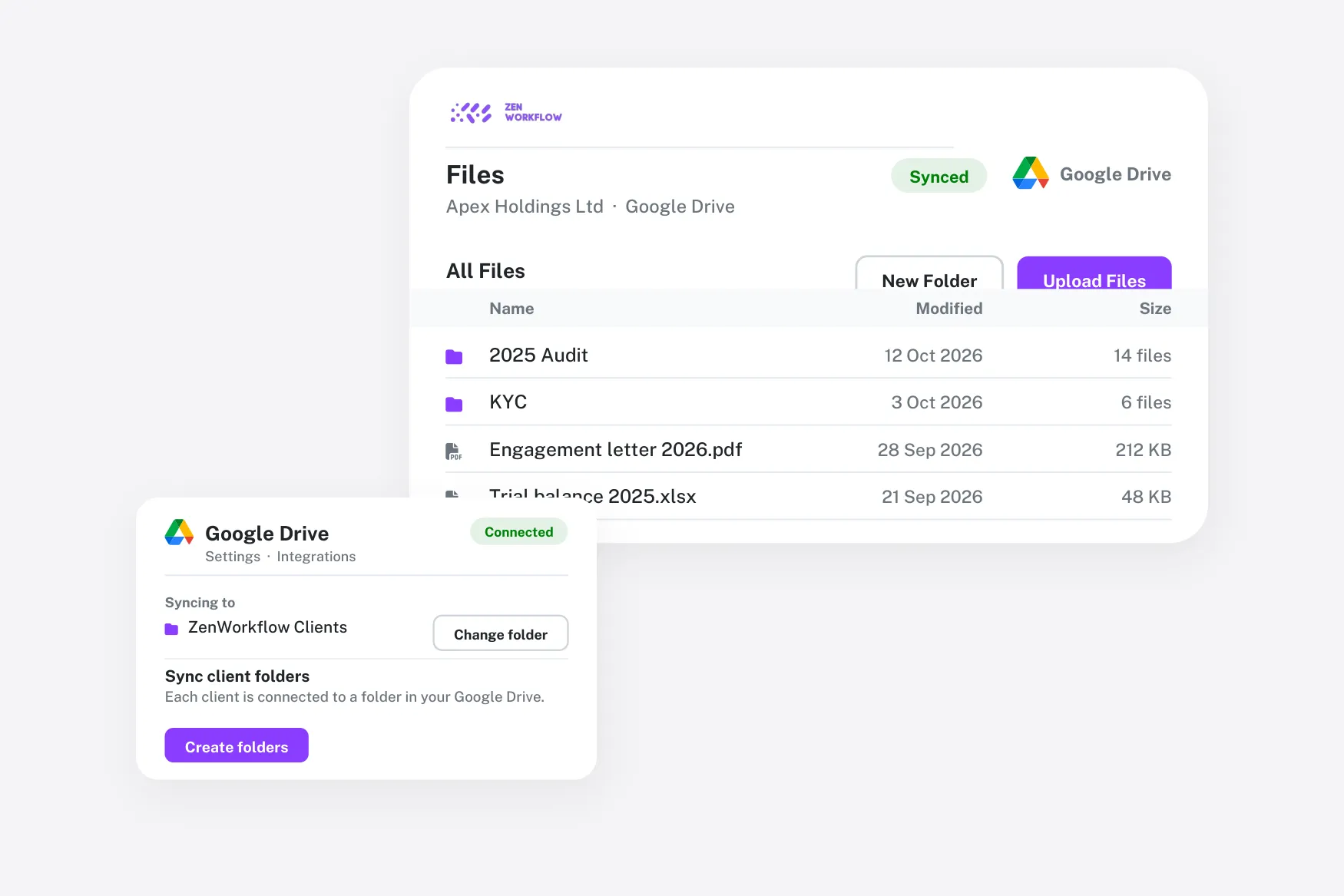The width and height of the screenshot is (1344, 896).
Task: Click the Google Drive label beside Synced
Action: pos(1115,174)
